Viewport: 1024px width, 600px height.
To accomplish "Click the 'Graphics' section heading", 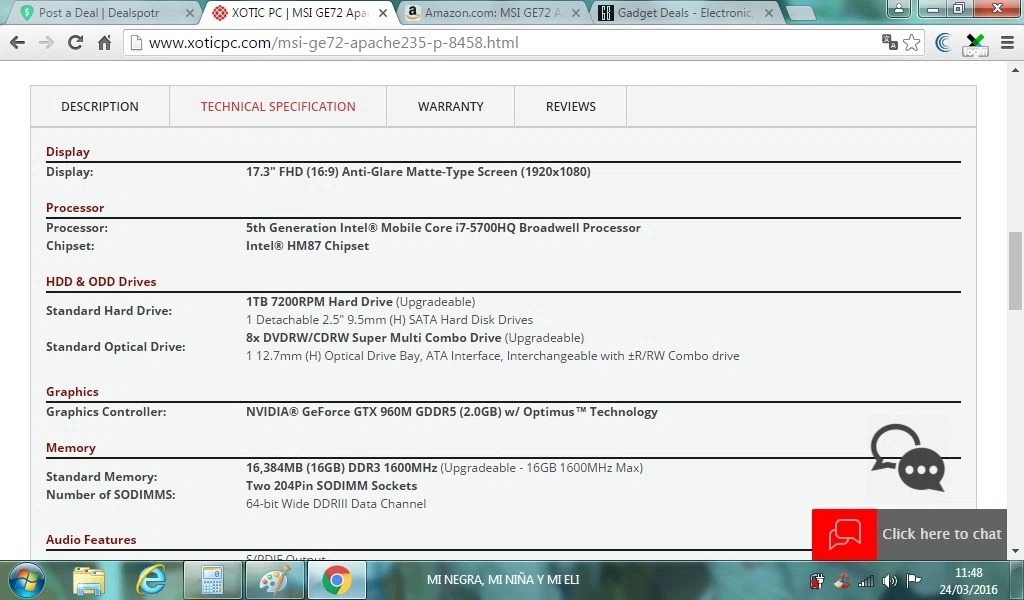I will coord(72,392).
